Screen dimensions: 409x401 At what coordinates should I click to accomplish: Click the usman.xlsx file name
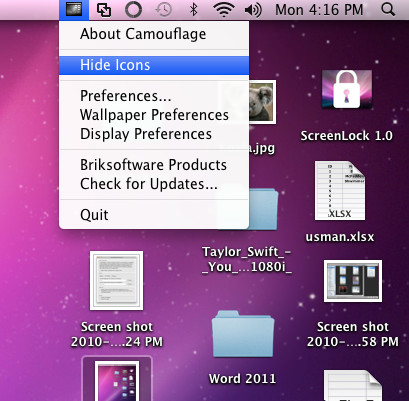[340, 237]
